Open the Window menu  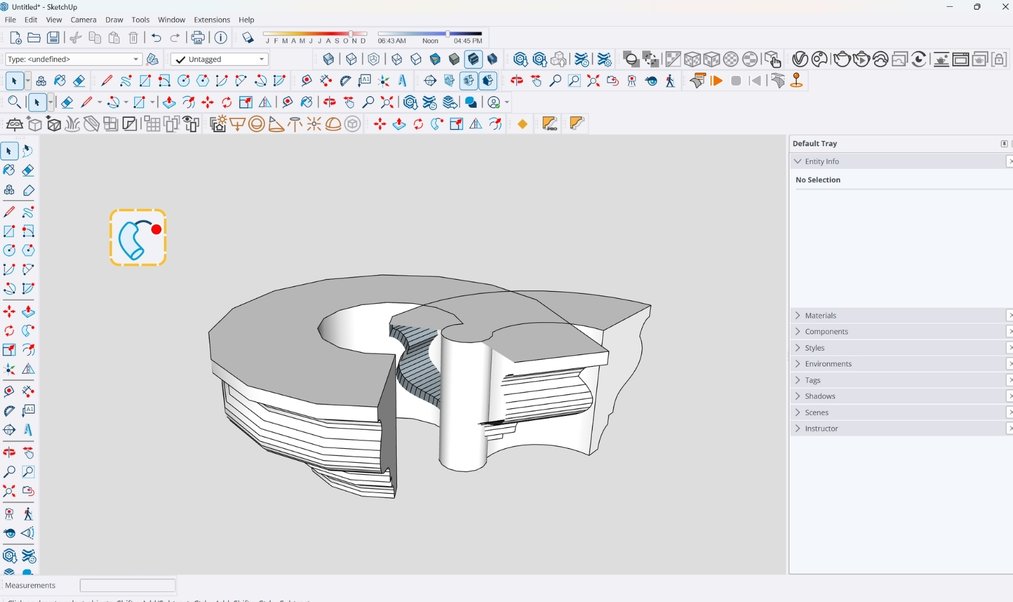[x=171, y=19]
